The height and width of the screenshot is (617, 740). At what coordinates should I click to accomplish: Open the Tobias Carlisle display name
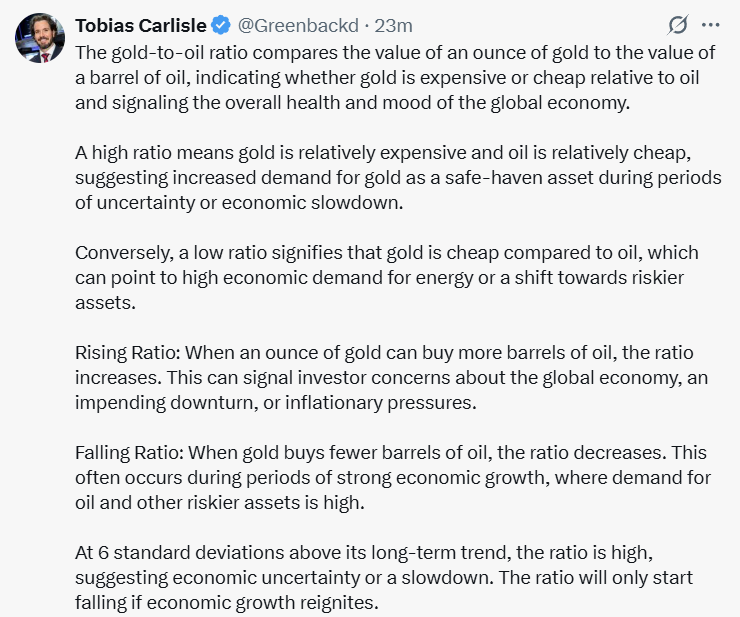click(x=138, y=24)
